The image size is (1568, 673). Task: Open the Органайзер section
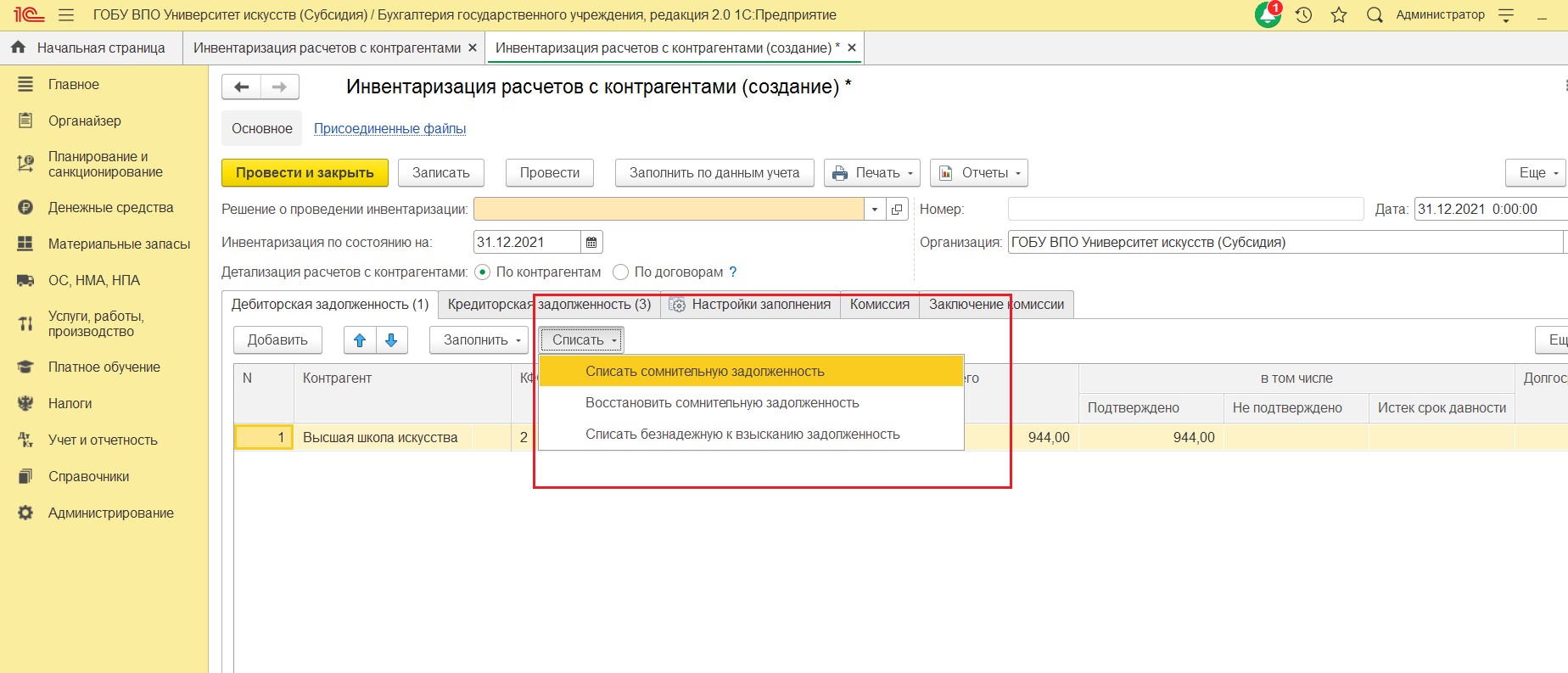pos(85,121)
